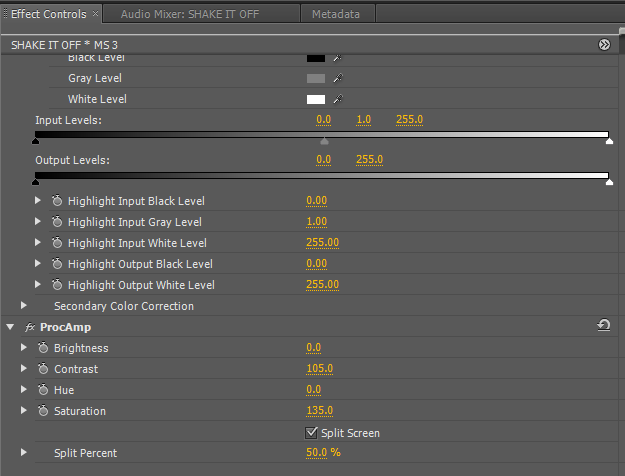The width and height of the screenshot is (625, 476).
Task: Edit Input Levels gamma value 1.0
Action: (x=364, y=120)
